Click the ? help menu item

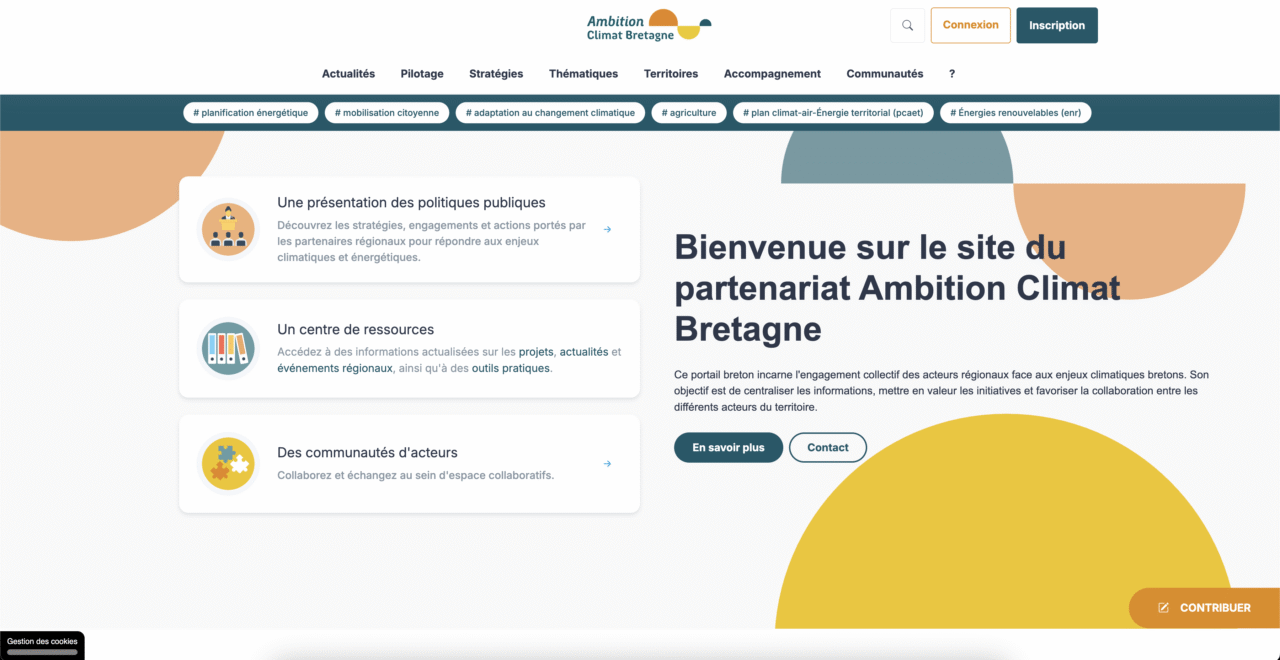click(x=952, y=74)
